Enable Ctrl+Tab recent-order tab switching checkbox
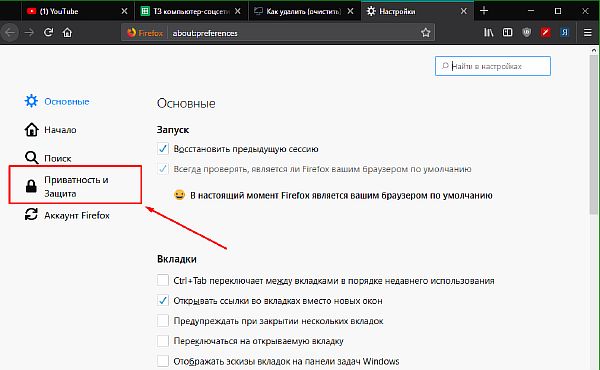 point(163,280)
